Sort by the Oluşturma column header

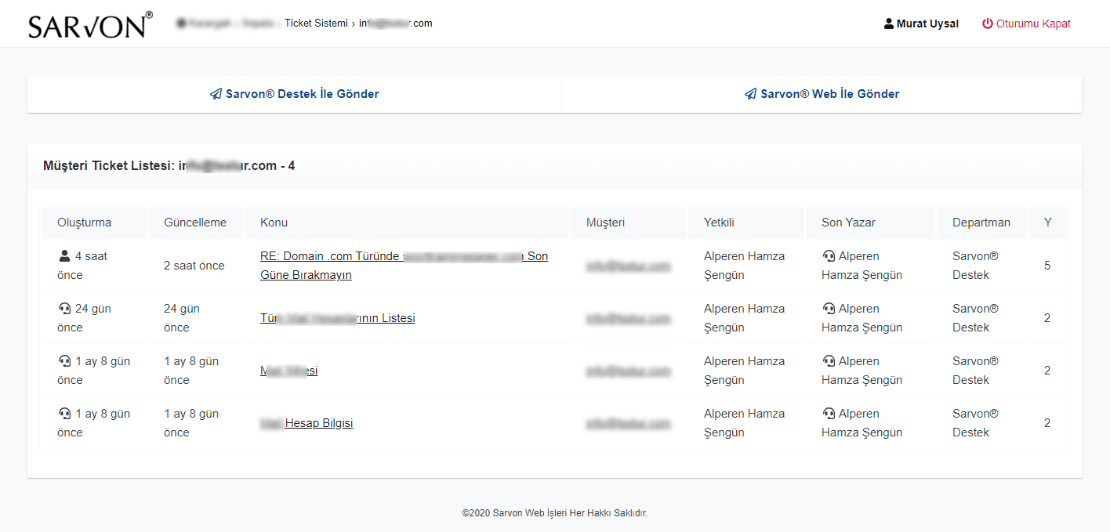pos(84,222)
